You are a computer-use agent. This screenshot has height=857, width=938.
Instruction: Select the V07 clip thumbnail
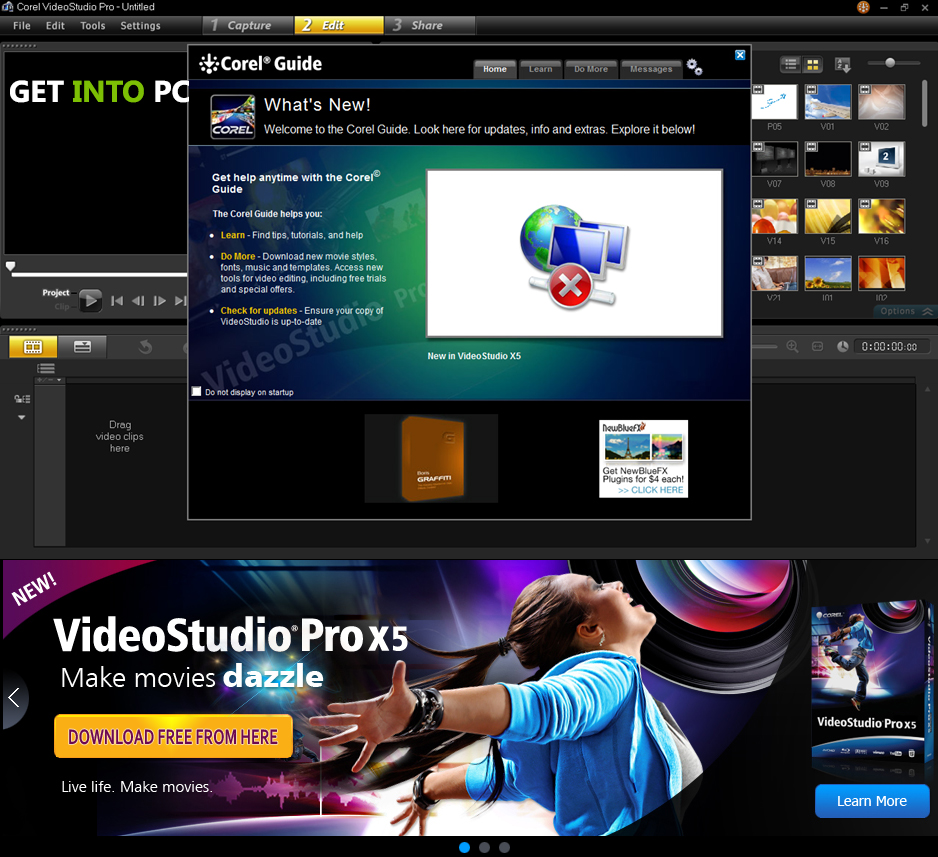(774, 158)
